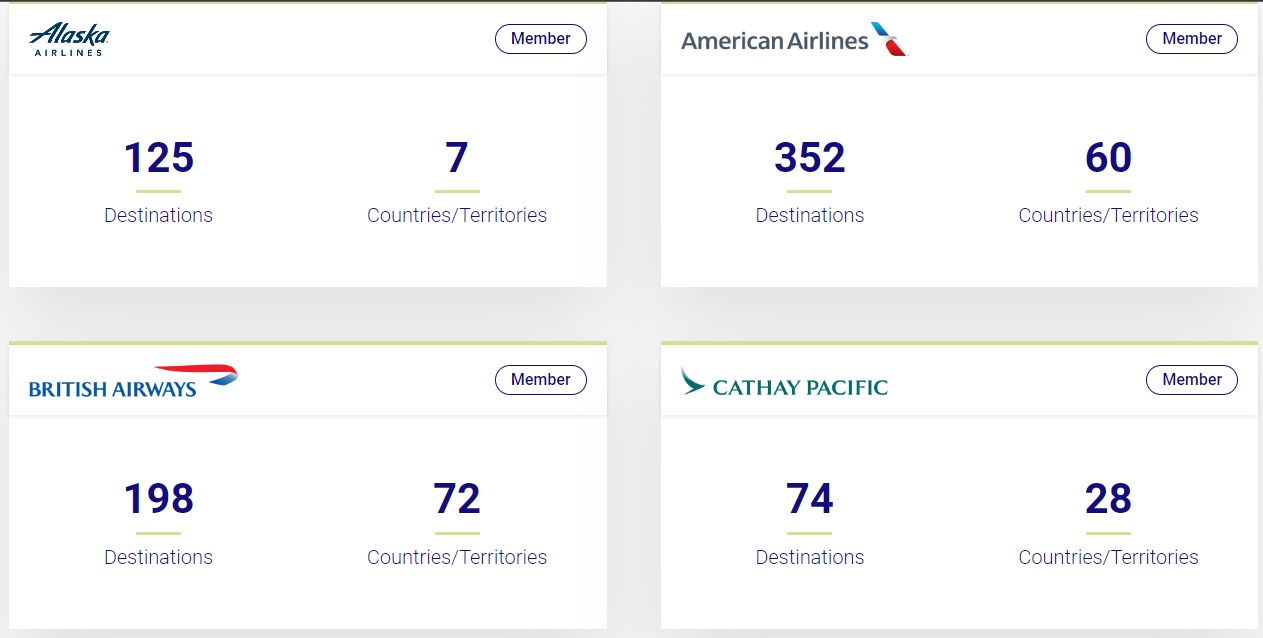Viewport: 1263px width, 638px height.
Task: Click Countries/Territories label under British Airways
Action: point(457,557)
